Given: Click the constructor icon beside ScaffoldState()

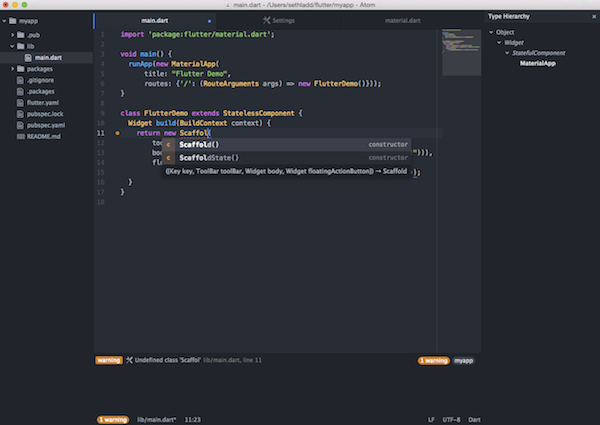Looking at the screenshot, I should click(168, 158).
